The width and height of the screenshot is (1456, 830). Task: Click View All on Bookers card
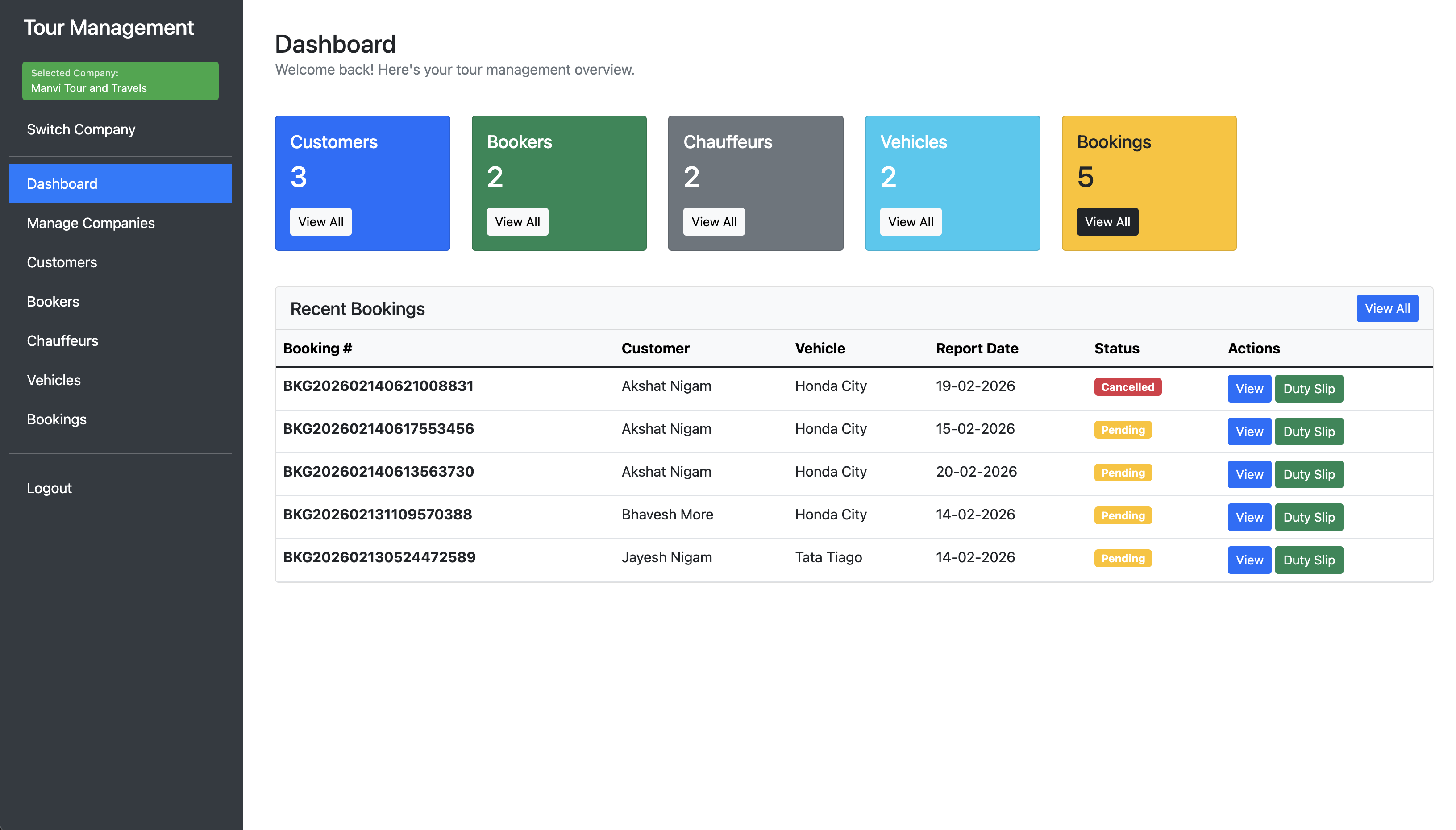point(516,222)
